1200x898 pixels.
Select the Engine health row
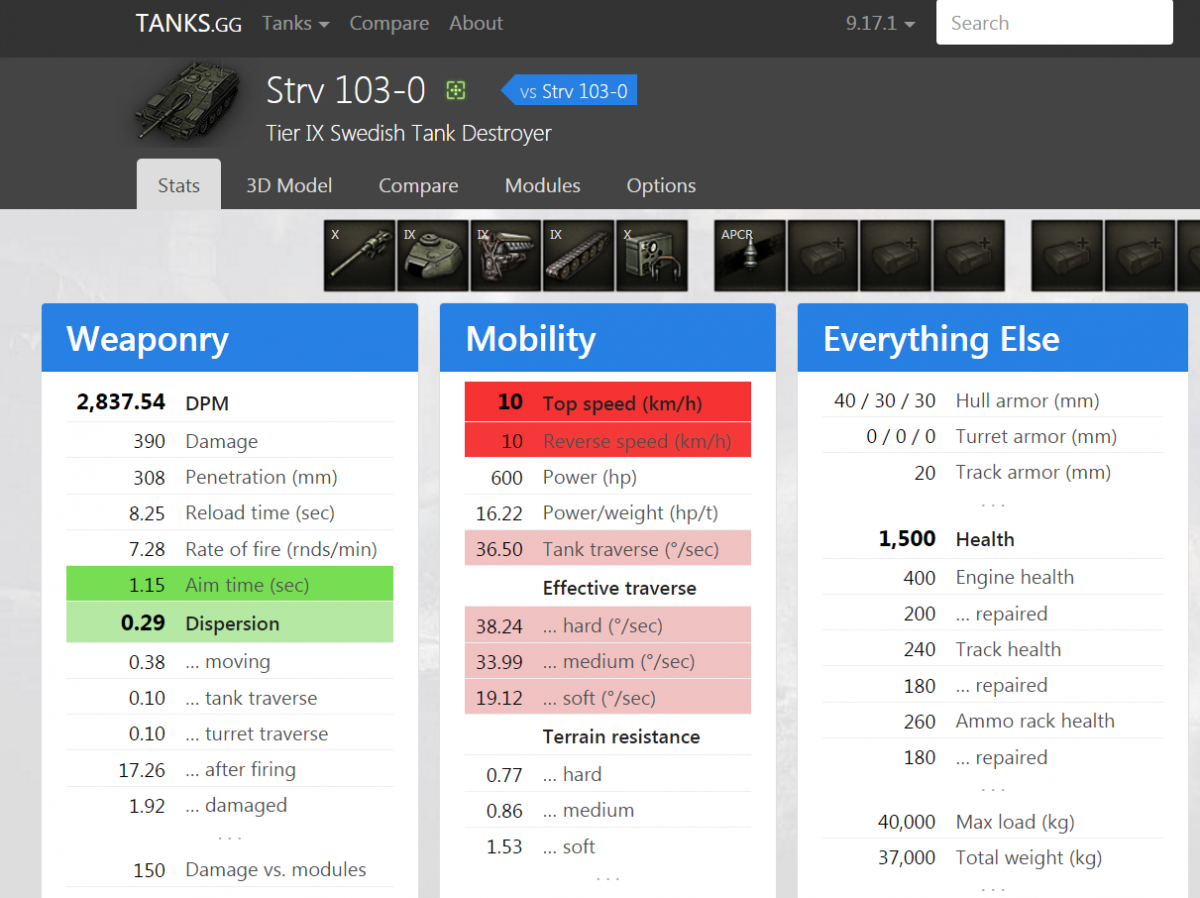tap(993, 577)
